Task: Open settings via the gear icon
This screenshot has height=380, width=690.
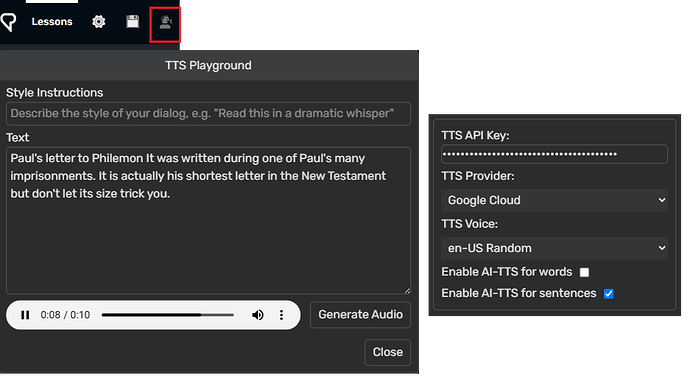Action: 99,22
